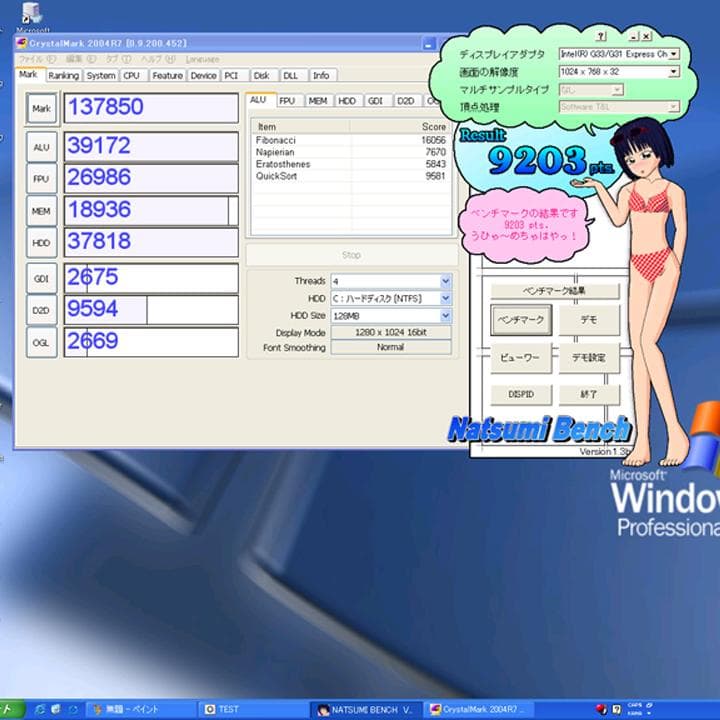Open デモ設定 settings button
The width and height of the screenshot is (720, 720).
tap(589, 357)
